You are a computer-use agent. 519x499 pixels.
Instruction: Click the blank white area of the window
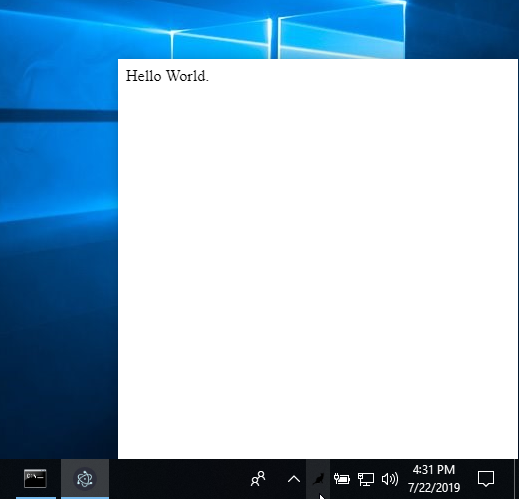click(318, 267)
